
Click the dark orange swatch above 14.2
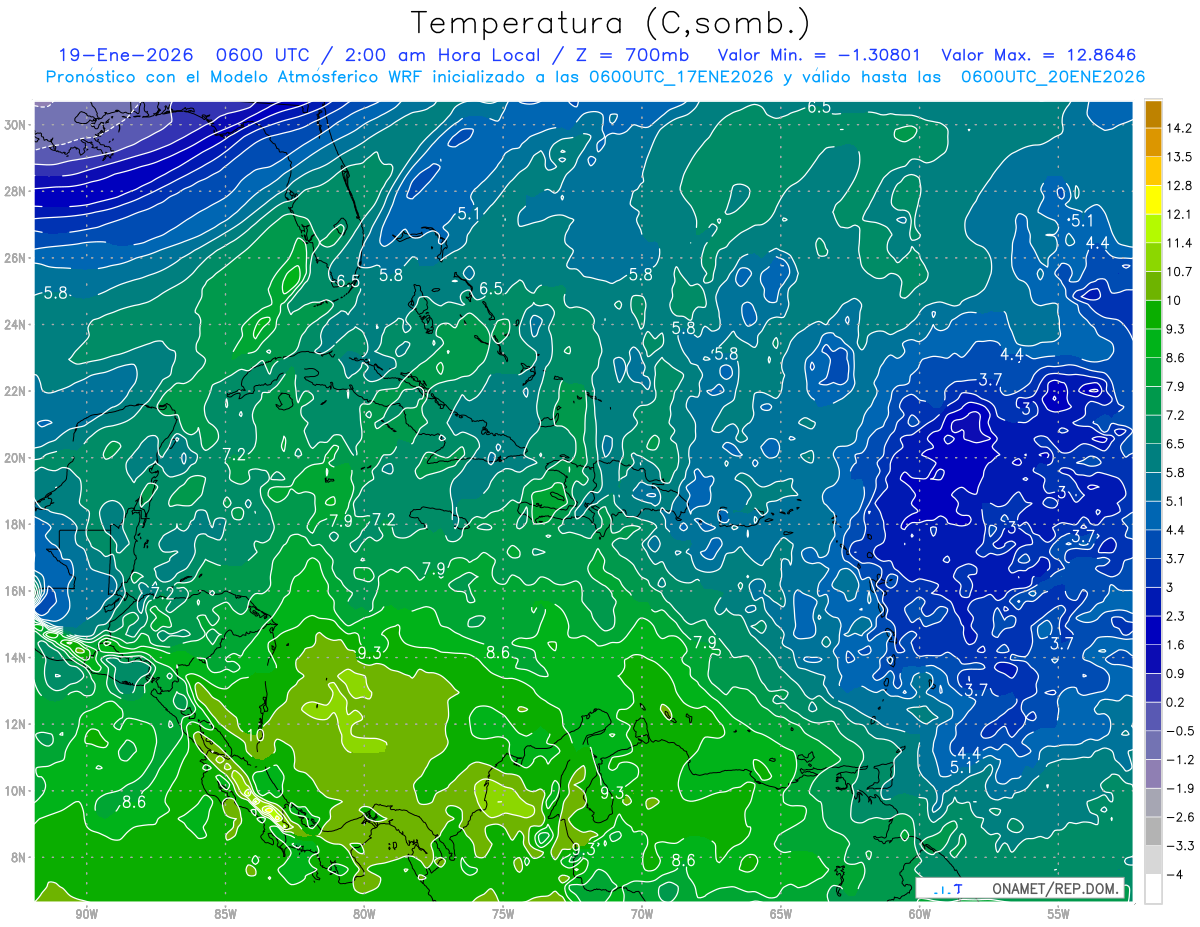point(1153,114)
